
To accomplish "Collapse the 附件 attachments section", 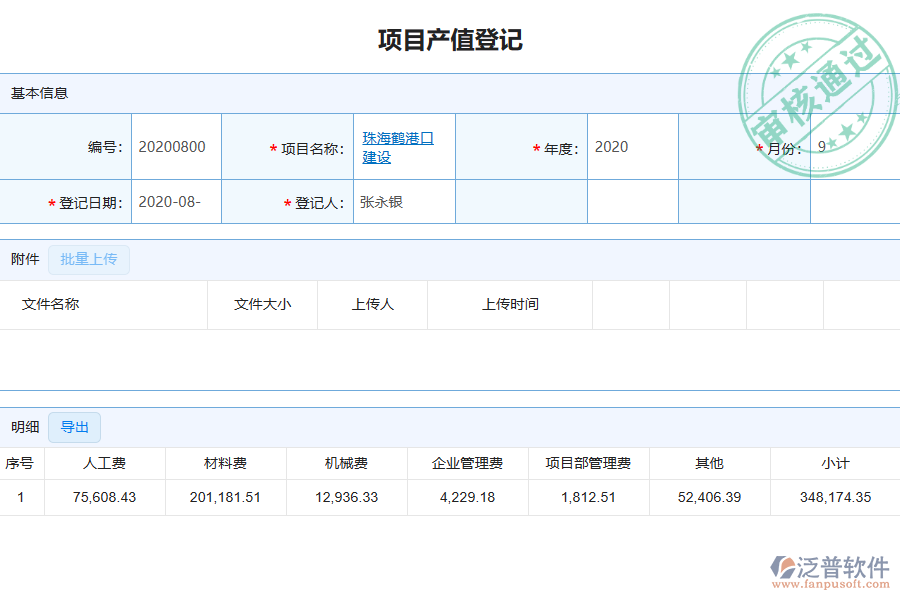I will click(x=22, y=260).
